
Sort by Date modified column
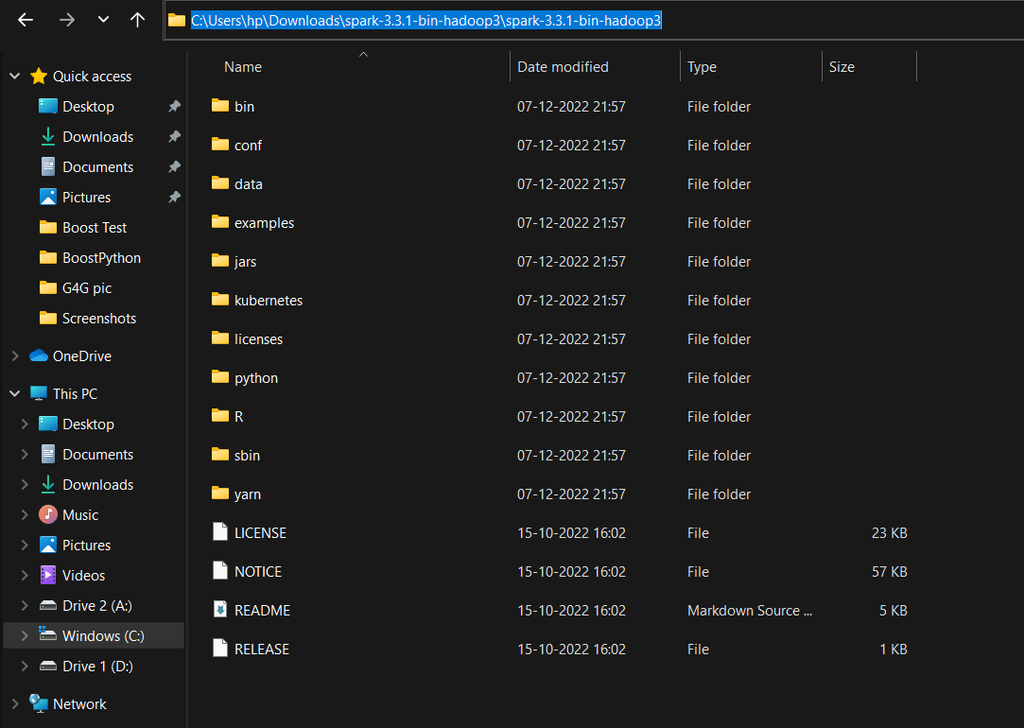coord(563,67)
